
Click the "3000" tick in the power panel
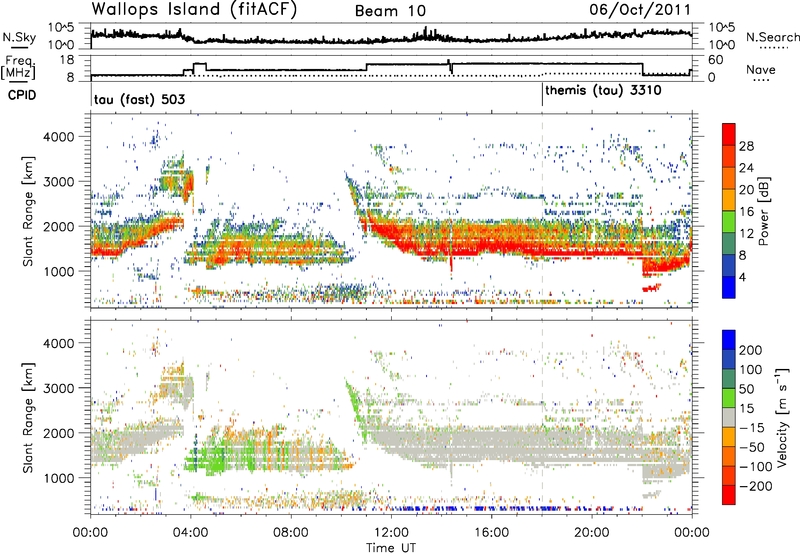[x=58, y=182]
